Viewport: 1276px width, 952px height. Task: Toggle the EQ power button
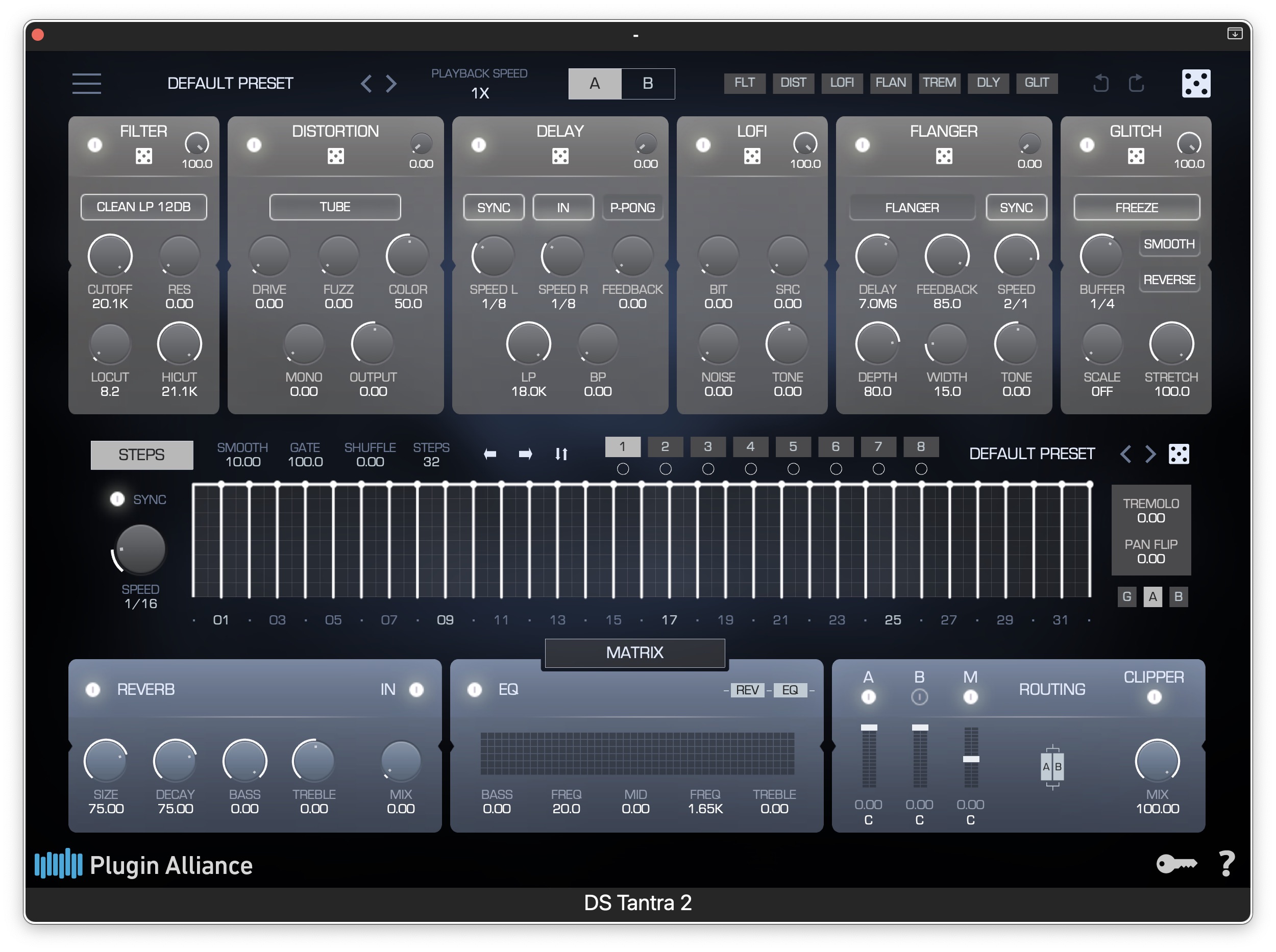click(475, 689)
